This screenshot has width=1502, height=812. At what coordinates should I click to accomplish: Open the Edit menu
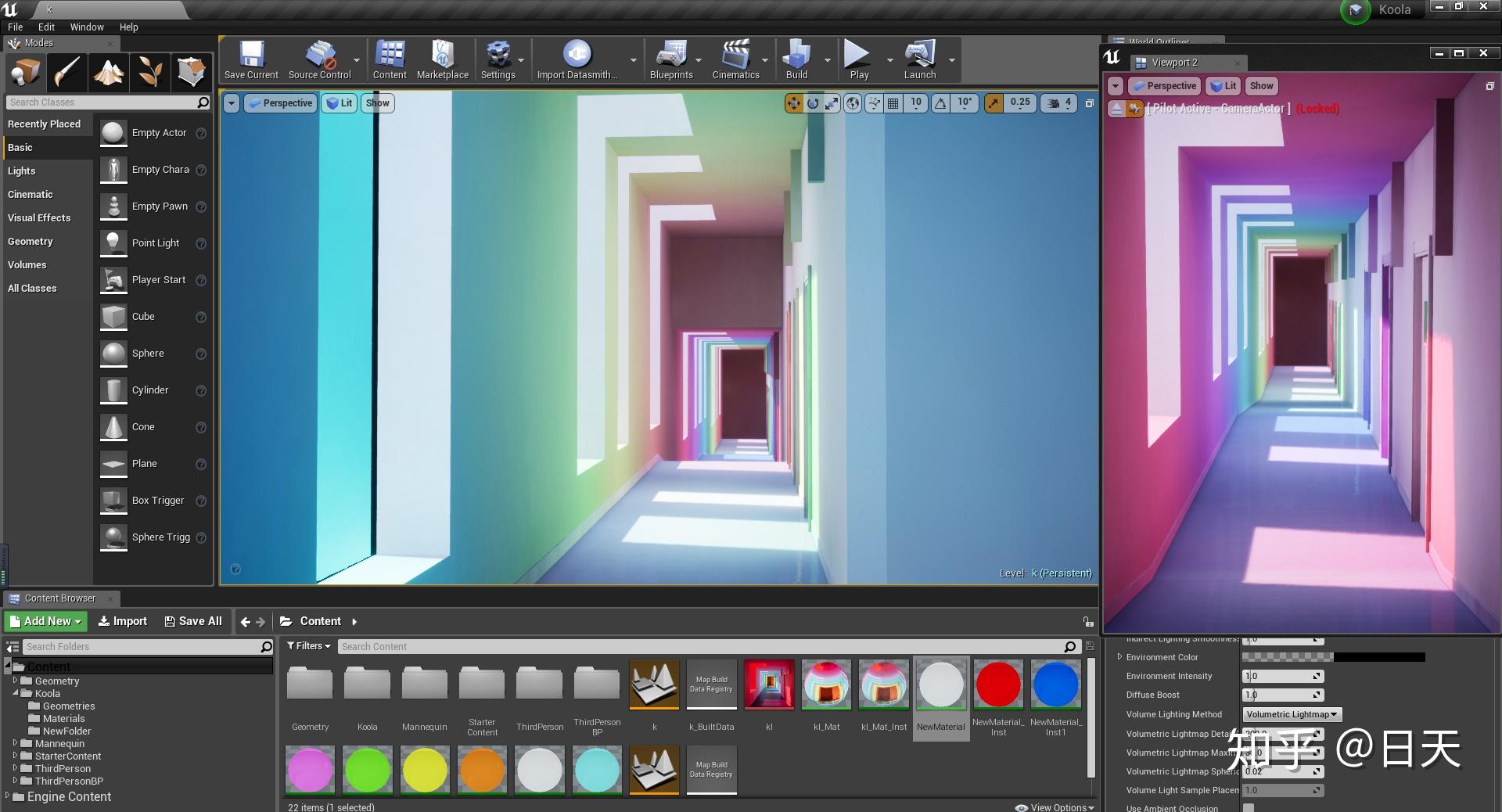coord(46,27)
